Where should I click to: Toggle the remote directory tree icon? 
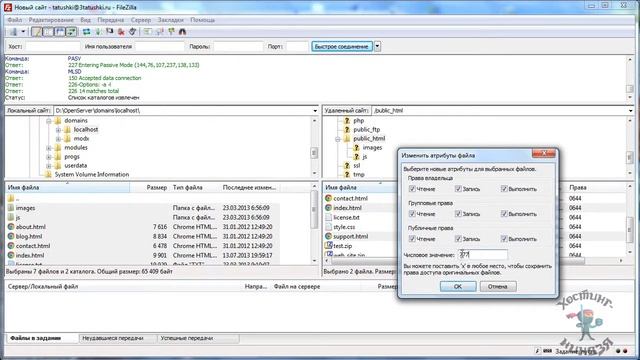(x=60, y=32)
